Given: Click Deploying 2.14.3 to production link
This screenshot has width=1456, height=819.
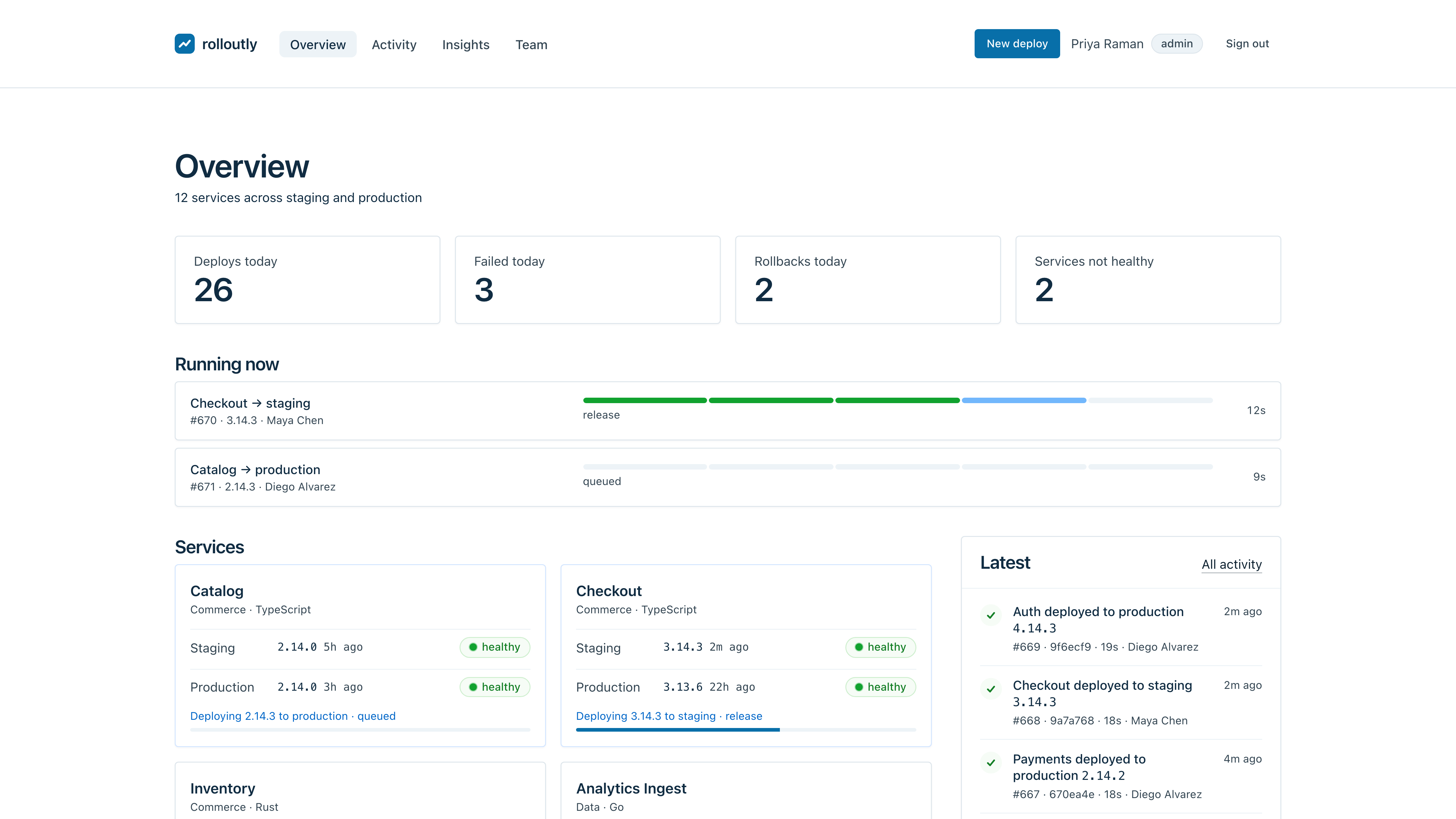Looking at the screenshot, I should [293, 716].
